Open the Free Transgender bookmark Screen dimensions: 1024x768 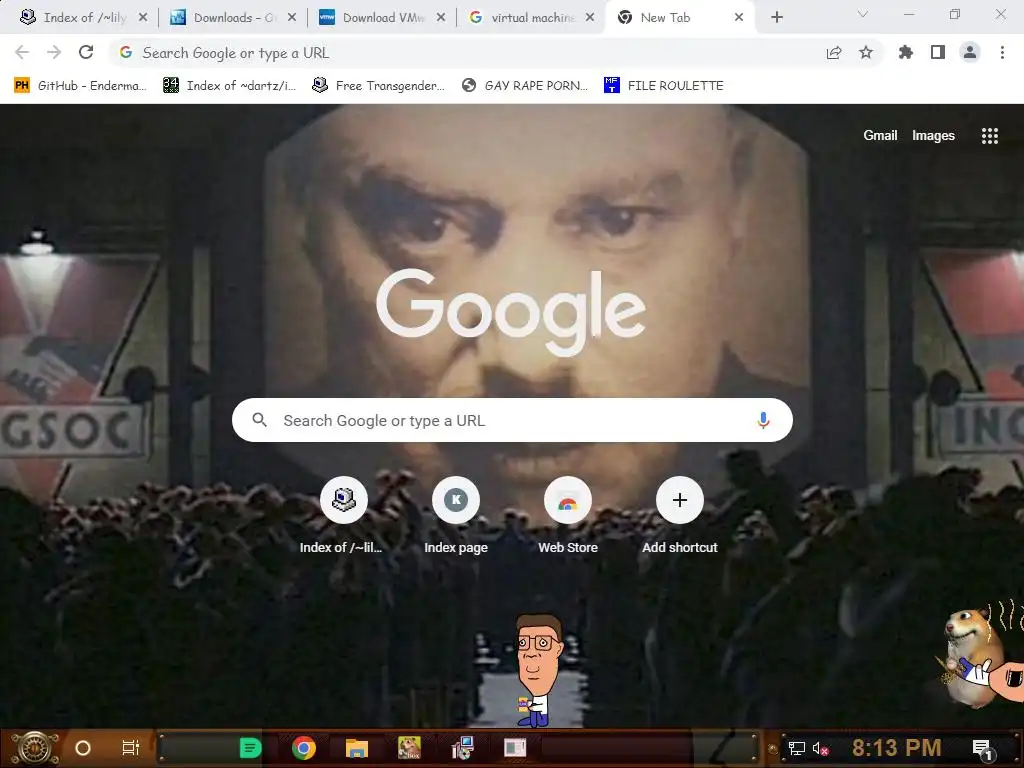pos(379,86)
